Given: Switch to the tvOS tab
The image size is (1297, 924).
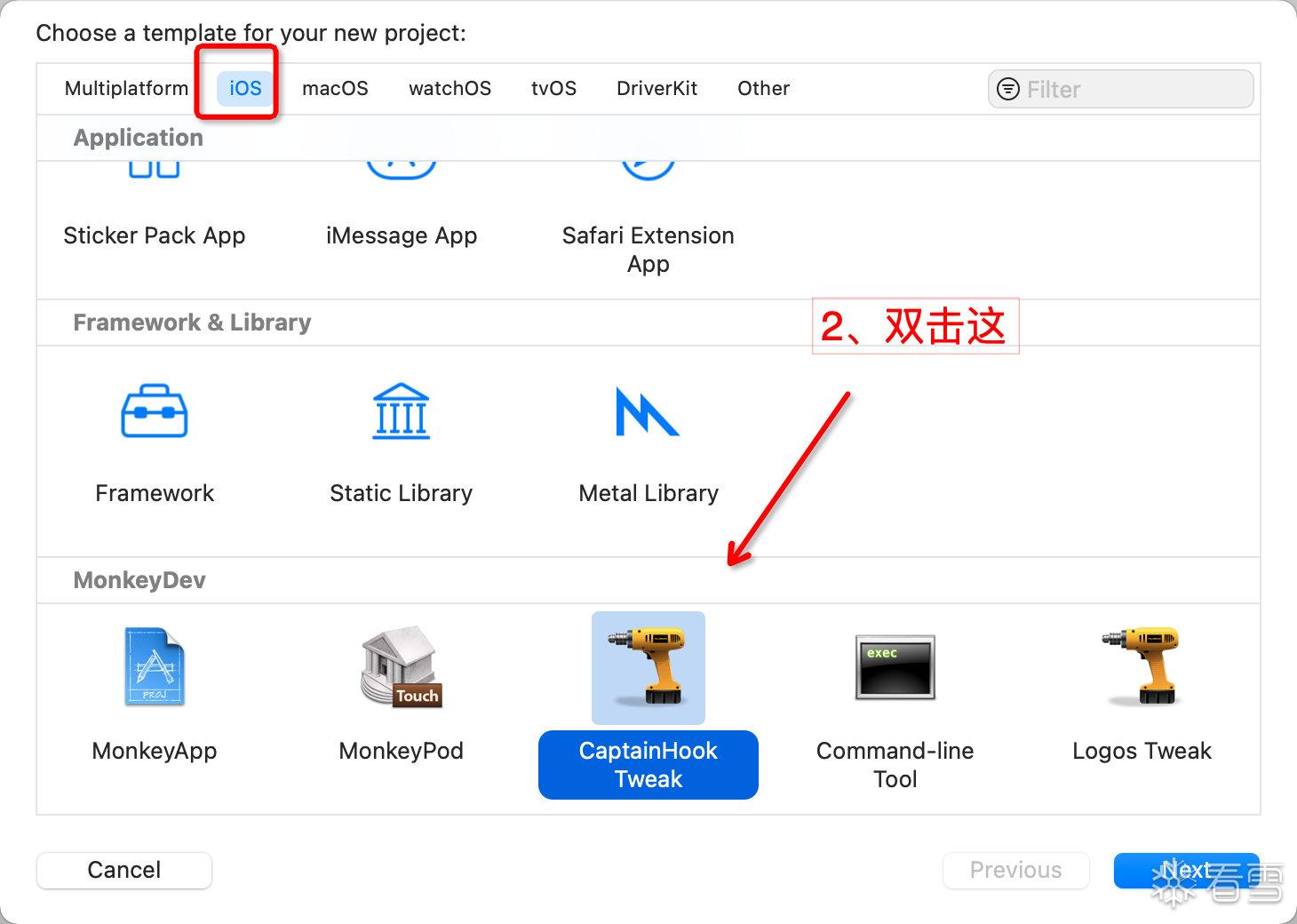Looking at the screenshot, I should (553, 89).
